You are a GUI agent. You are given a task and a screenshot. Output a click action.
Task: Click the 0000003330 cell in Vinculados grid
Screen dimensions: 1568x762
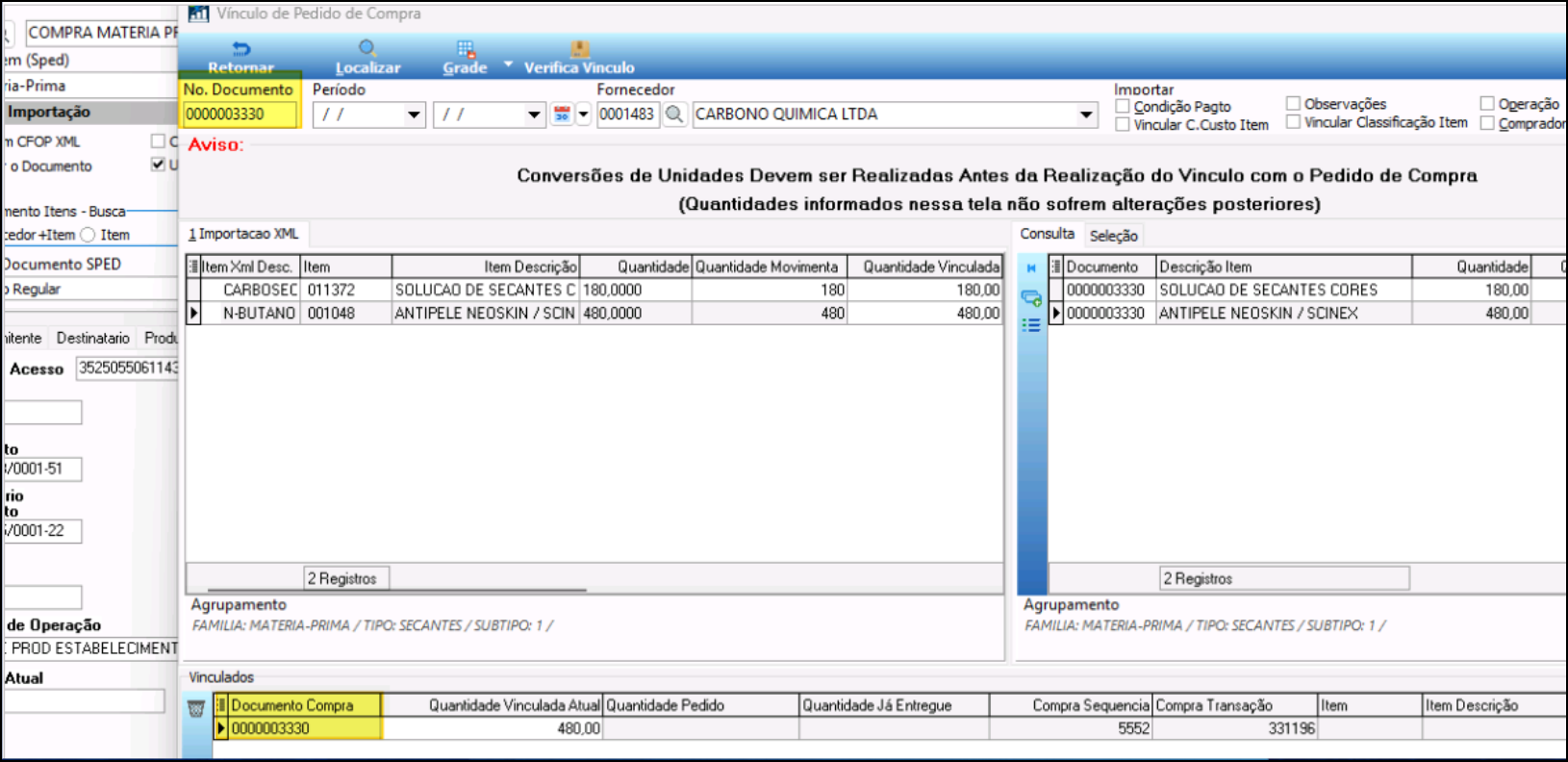coord(304,728)
